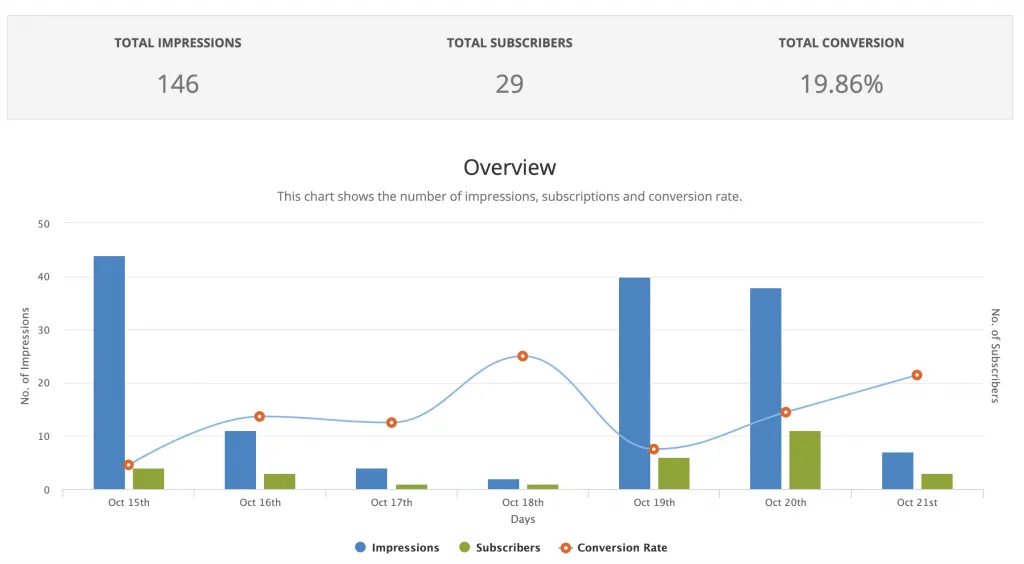Click the Oct 15th conversion rate marker
Image resolution: width=1024 pixels, height=564 pixels.
129,465
